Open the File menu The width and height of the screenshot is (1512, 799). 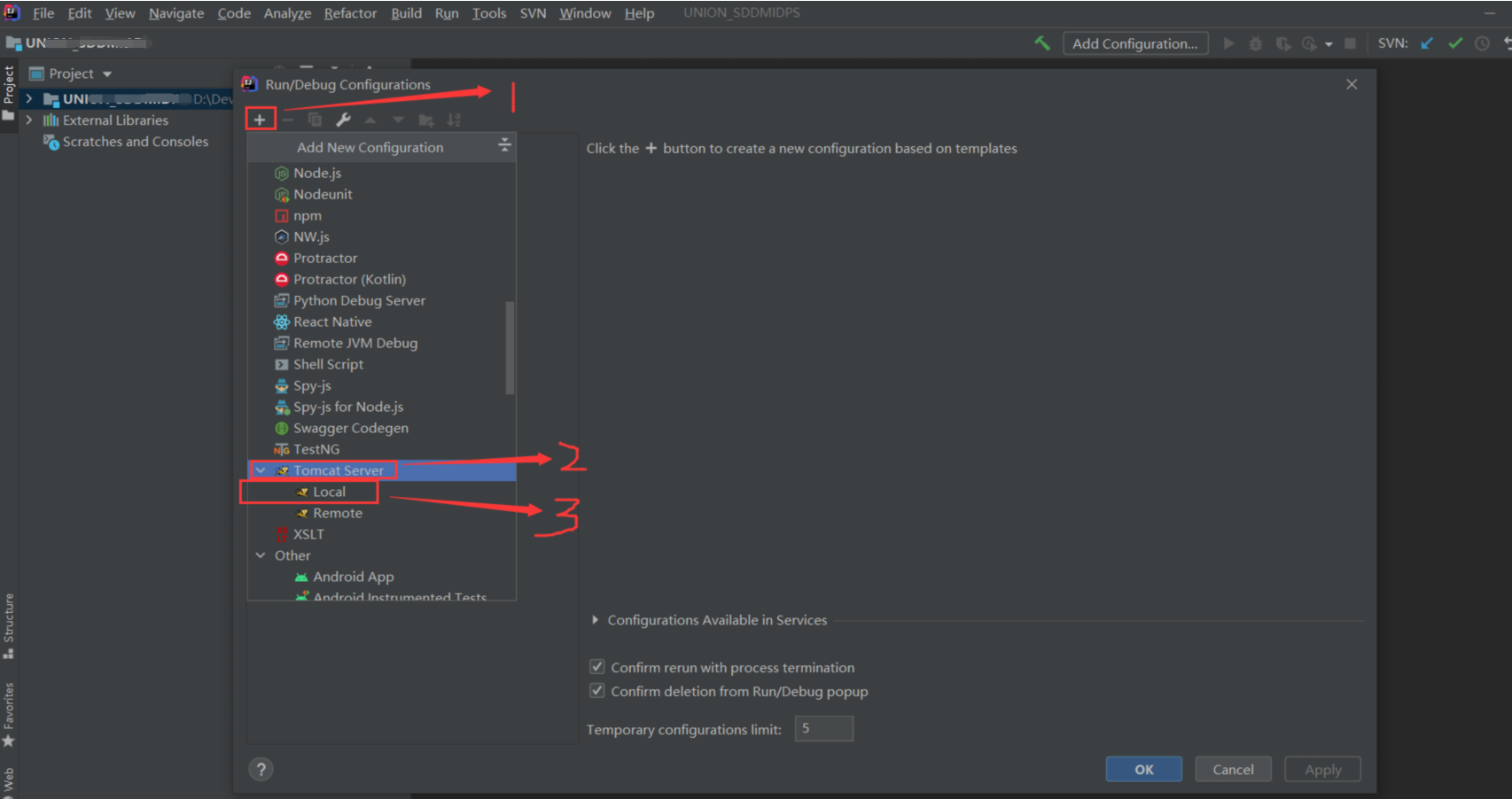click(x=43, y=13)
